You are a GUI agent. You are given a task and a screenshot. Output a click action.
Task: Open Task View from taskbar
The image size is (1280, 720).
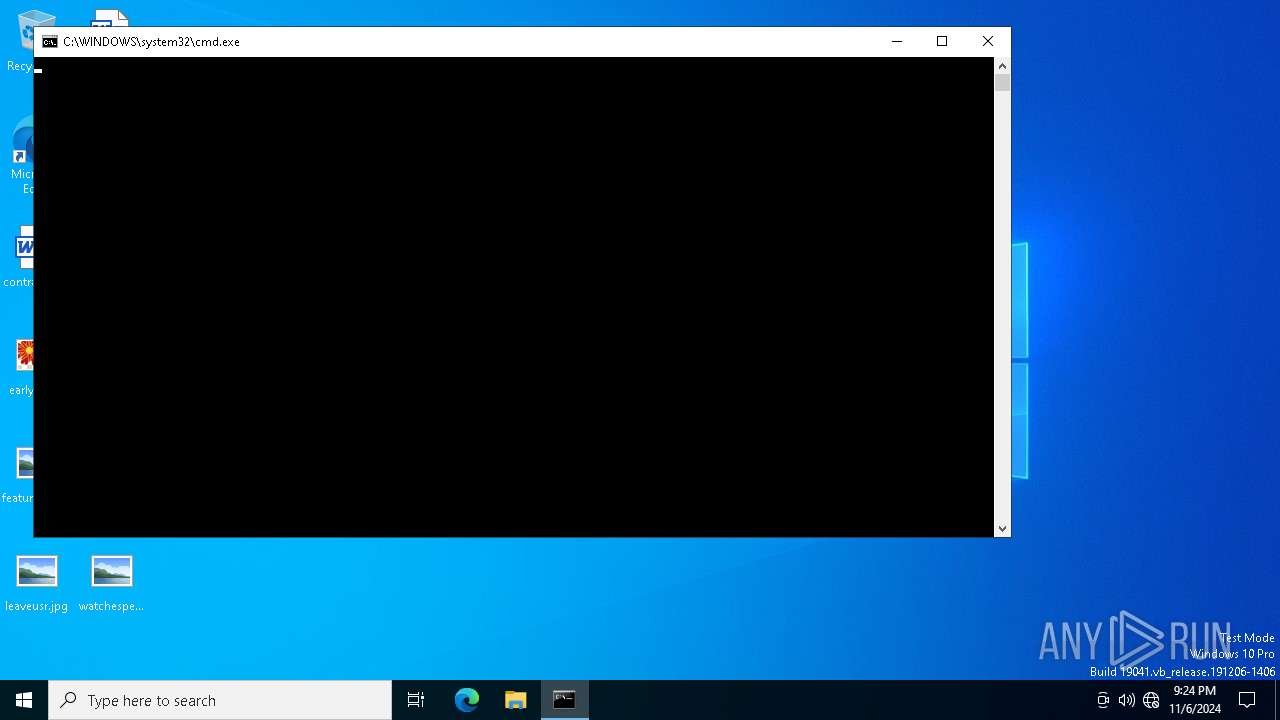416,700
